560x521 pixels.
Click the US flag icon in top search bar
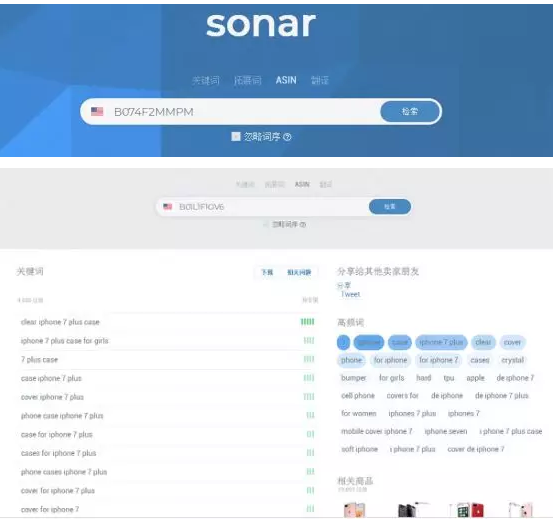point(97,112)
